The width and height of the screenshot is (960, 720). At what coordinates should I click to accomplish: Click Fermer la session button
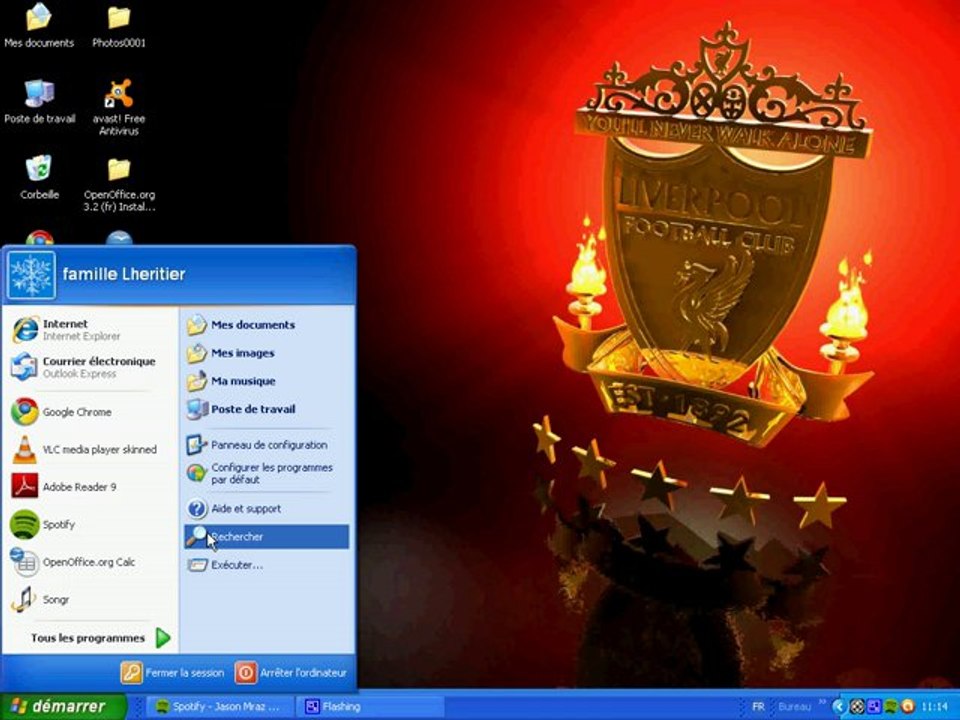point(173,673)
